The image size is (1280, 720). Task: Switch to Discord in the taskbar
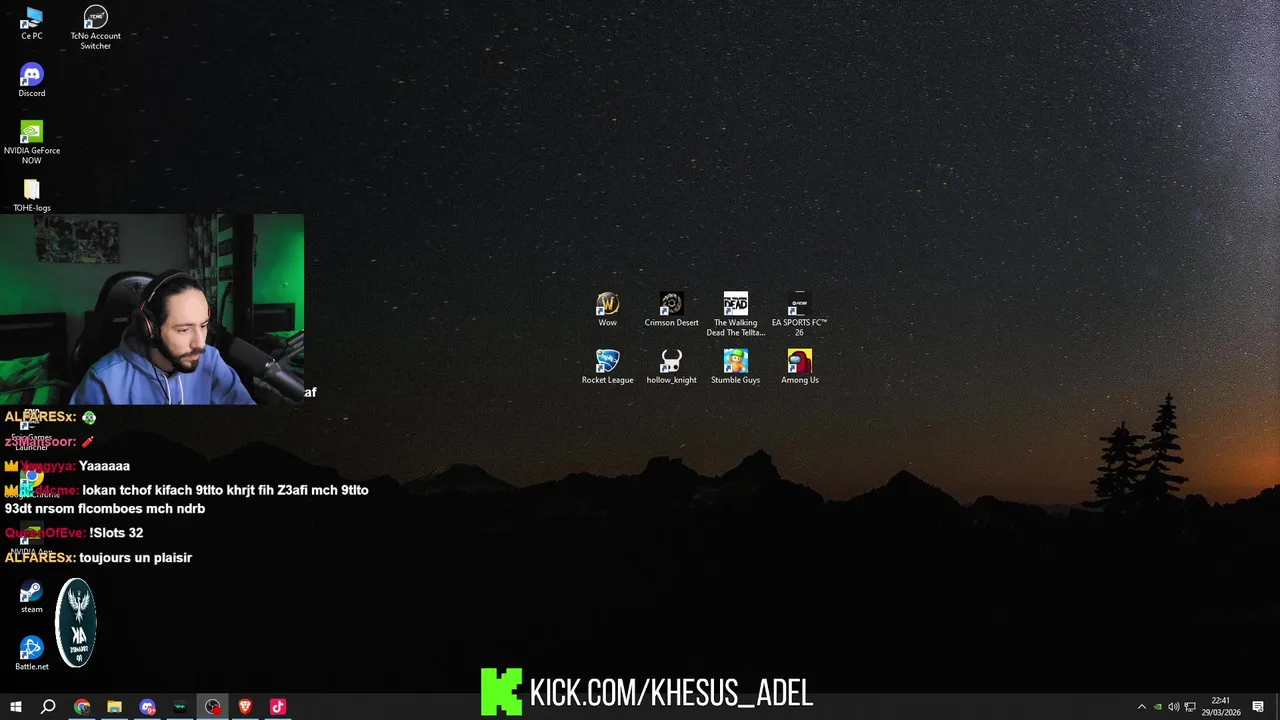click(x=148, y=707)
